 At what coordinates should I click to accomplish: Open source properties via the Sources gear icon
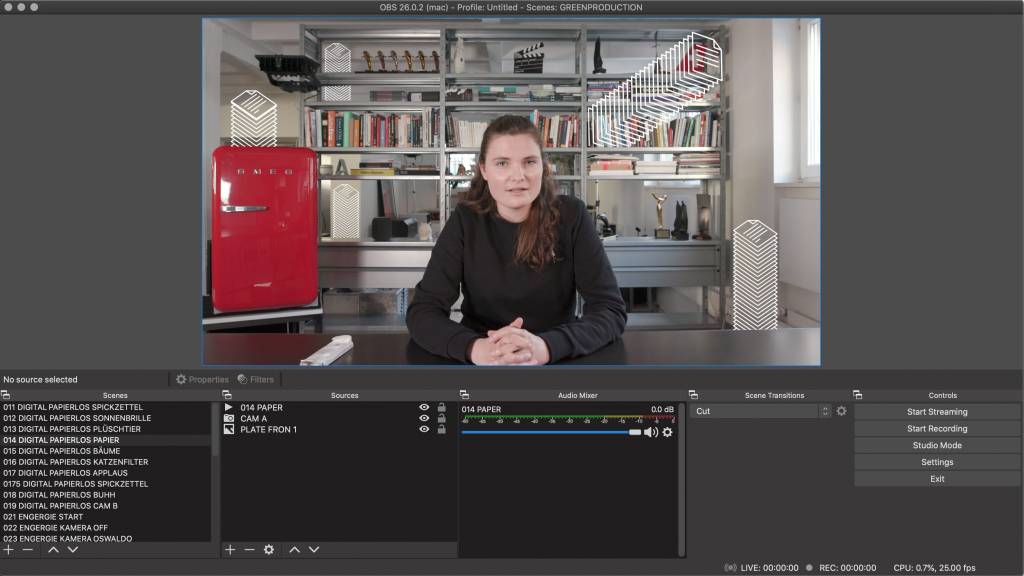tap(268, 550)
